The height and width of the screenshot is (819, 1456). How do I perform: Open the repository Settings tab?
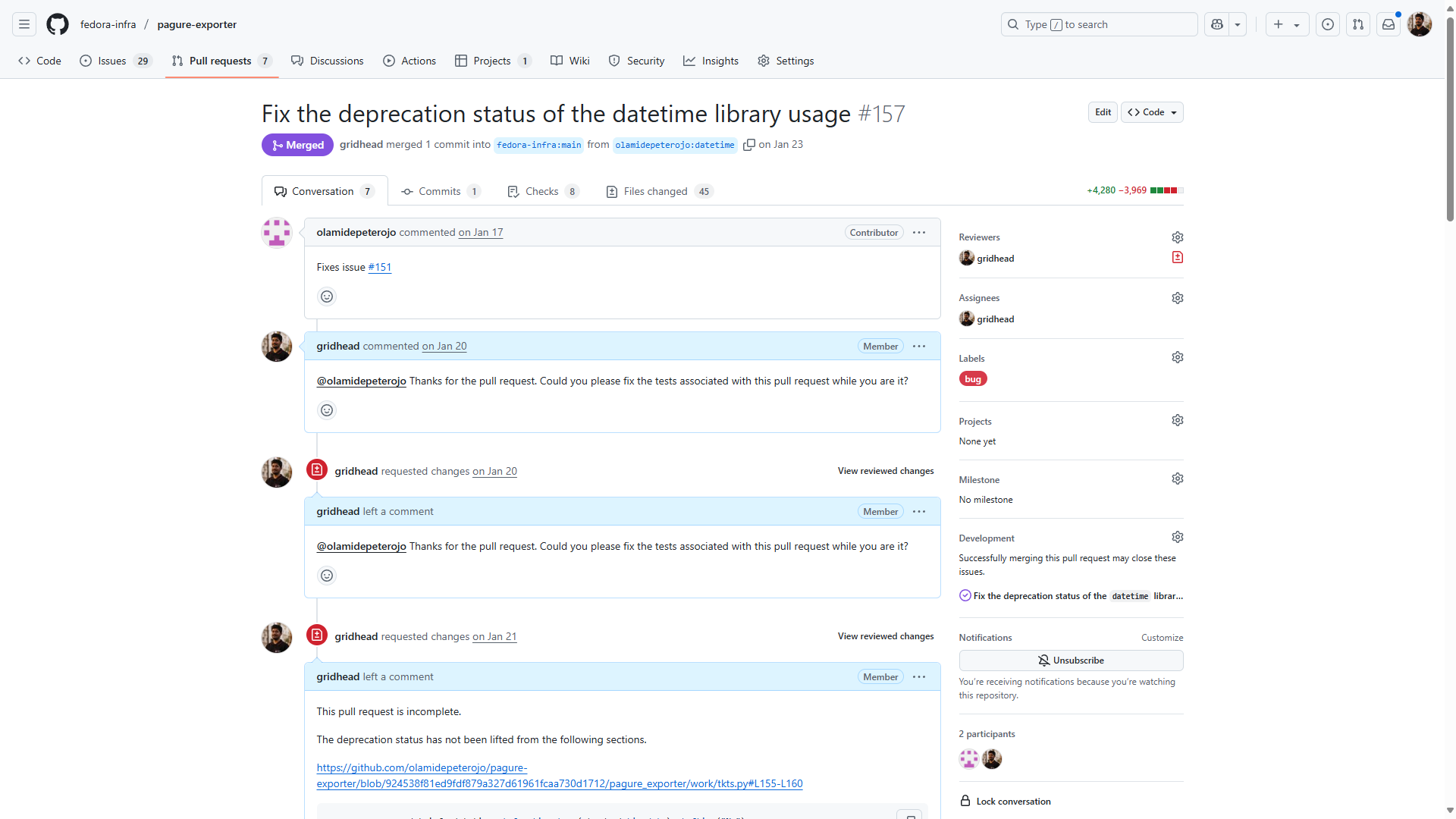786,61
